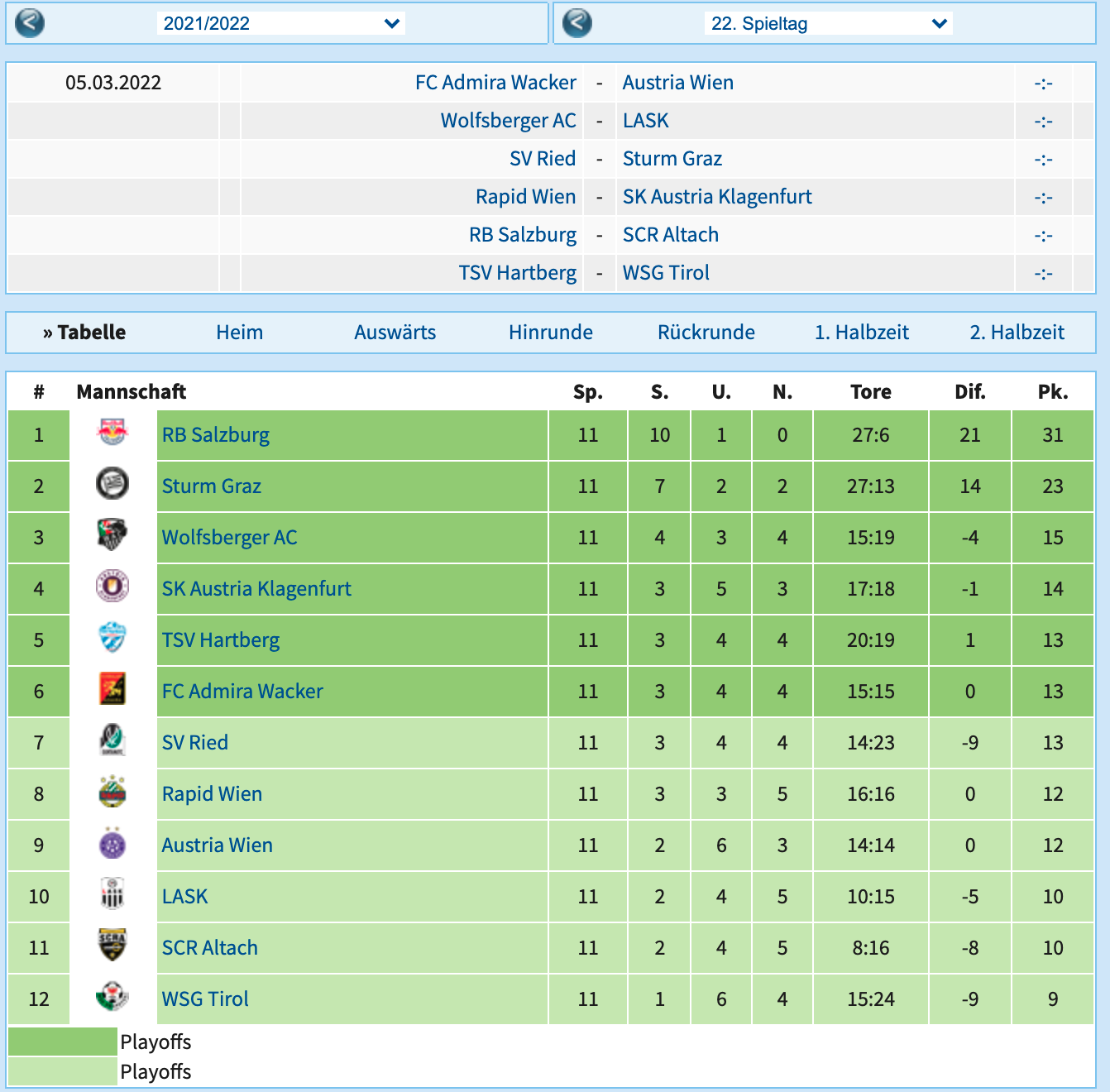Open TSV Hartberg link in standings table
The image size is (1110, 1092).
(x=221, y=640)
